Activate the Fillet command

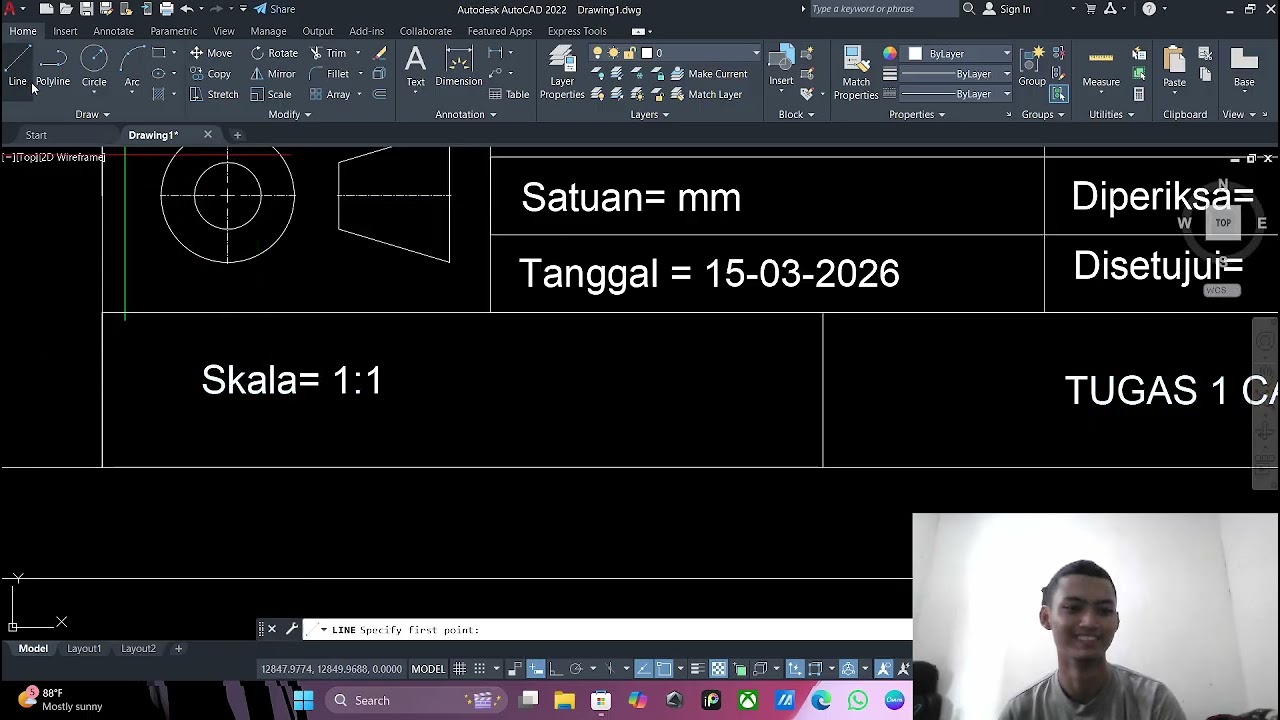tap(329, 74)
